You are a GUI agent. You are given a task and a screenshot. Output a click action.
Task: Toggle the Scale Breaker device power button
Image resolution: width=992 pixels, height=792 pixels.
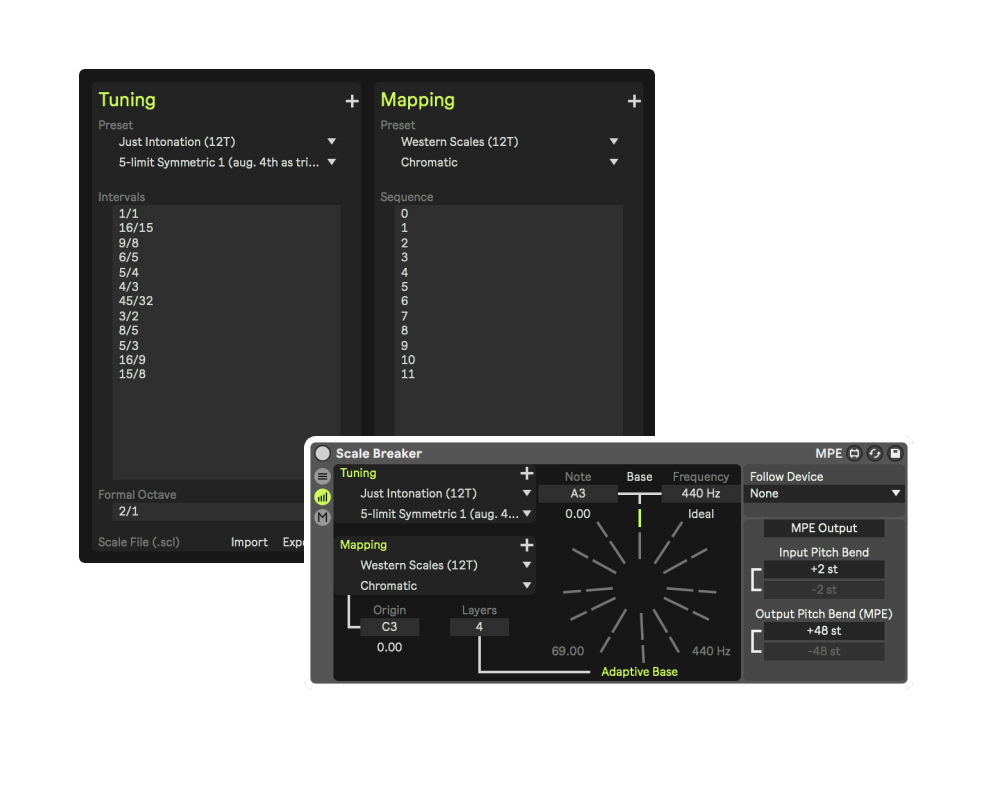click(x=323, y=453)
